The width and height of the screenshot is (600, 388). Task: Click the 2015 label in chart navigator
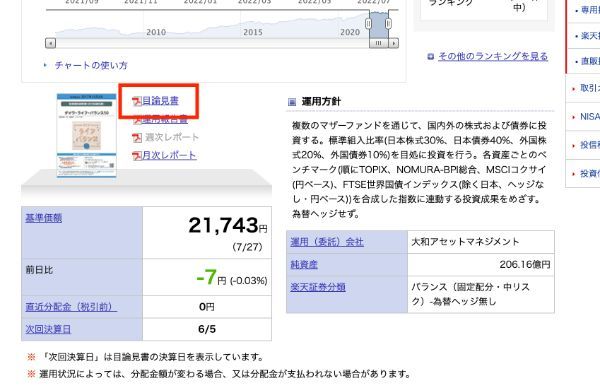(x=253, y=32)
